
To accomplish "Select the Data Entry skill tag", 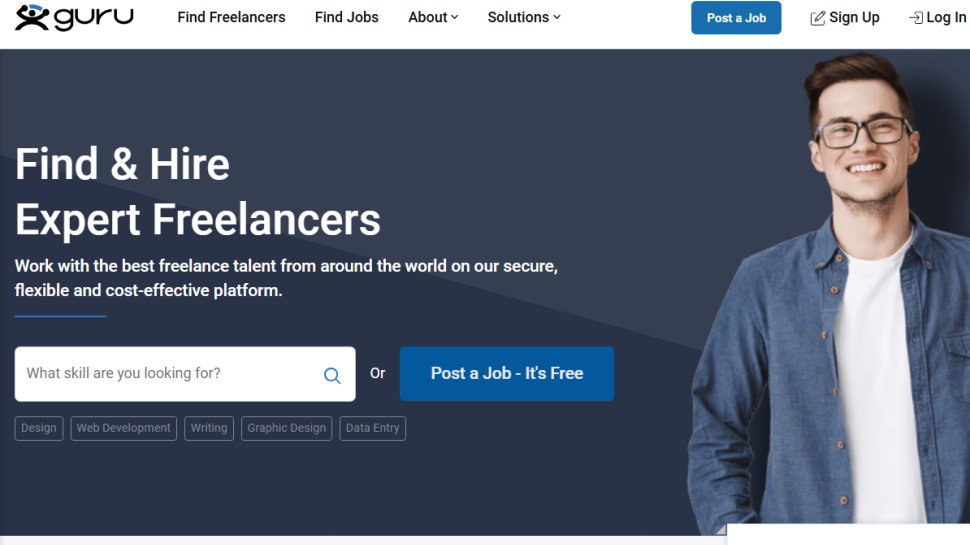I will (x=372, y=428).
